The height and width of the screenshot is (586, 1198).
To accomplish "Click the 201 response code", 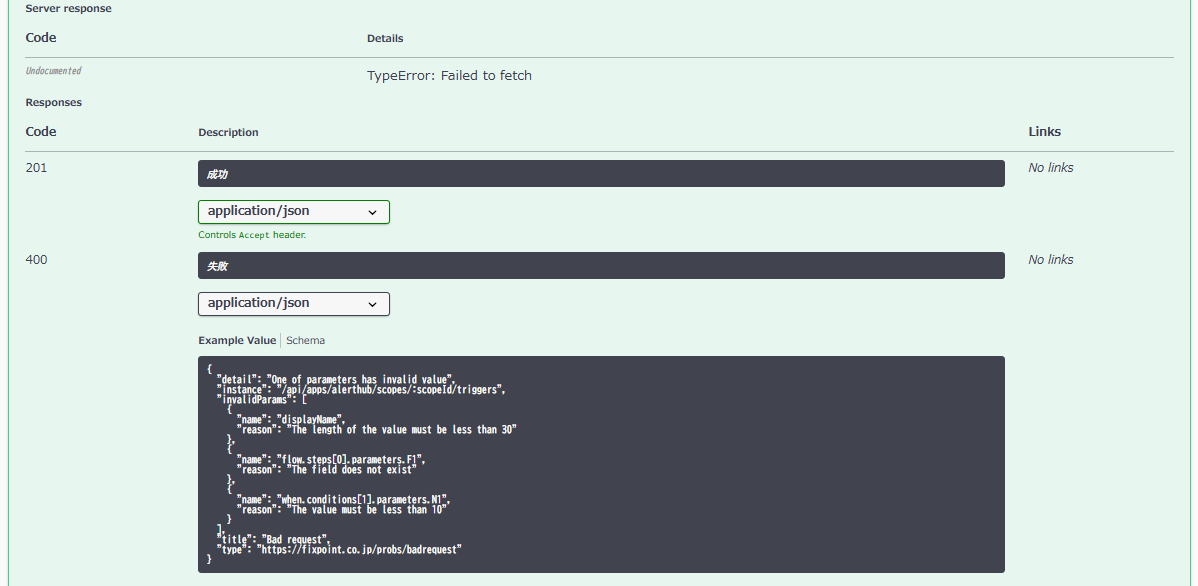I will point(36,168).
